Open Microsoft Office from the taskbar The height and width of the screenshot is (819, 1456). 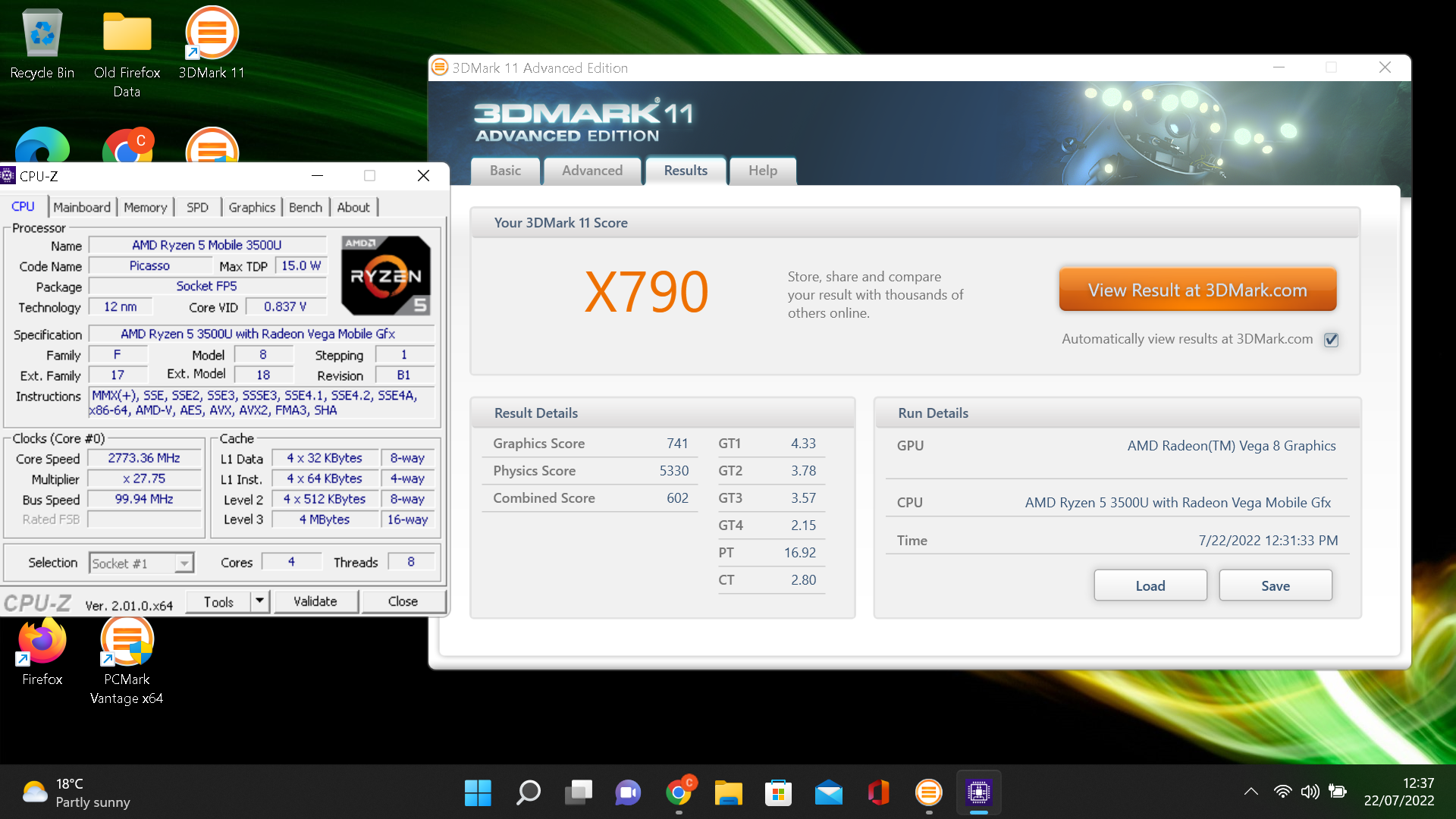[878, 792]
